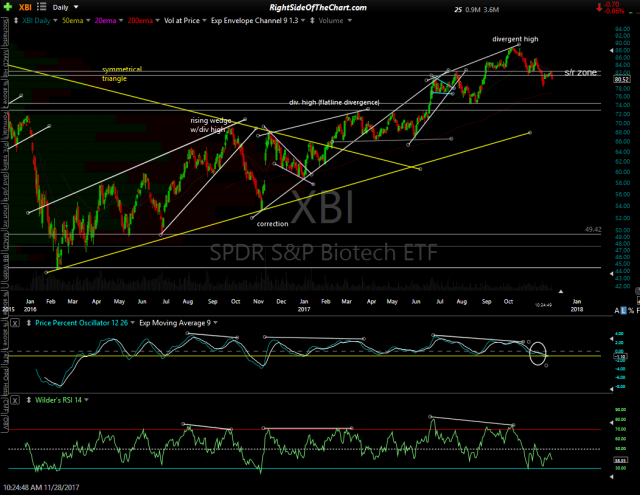This screenshot has width=640, height=495.
Task: Click the current price label 80.52
Action: point(622,80)
